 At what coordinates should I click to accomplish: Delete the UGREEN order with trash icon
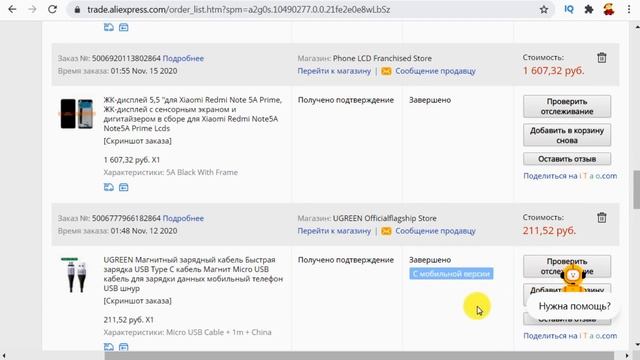coord(602,218)
